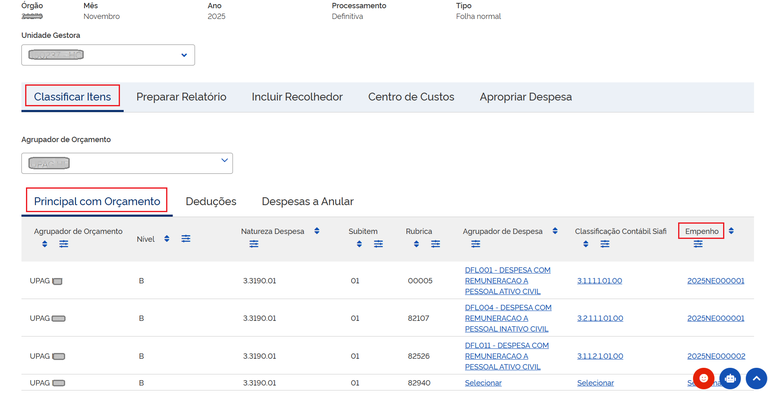Click classification link 3.1.1.2.1.01.00

point(600,356)
